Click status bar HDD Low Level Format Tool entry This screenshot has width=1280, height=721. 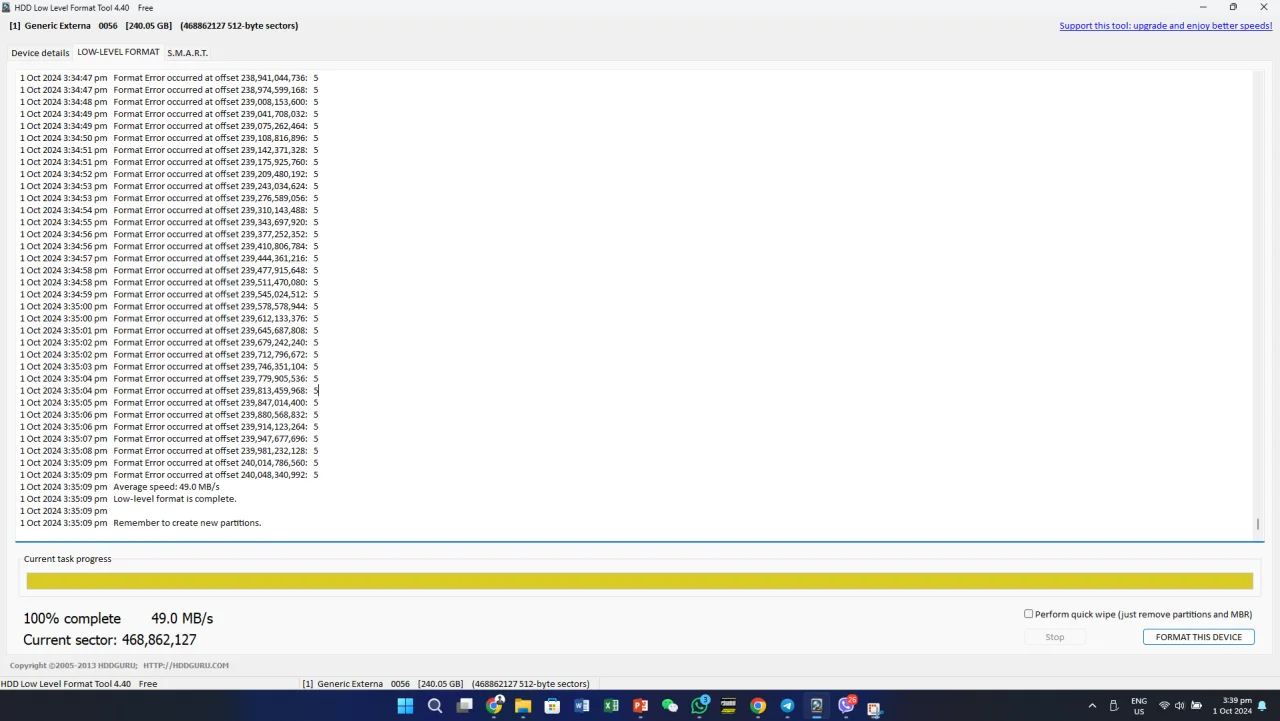coord(79,684)
